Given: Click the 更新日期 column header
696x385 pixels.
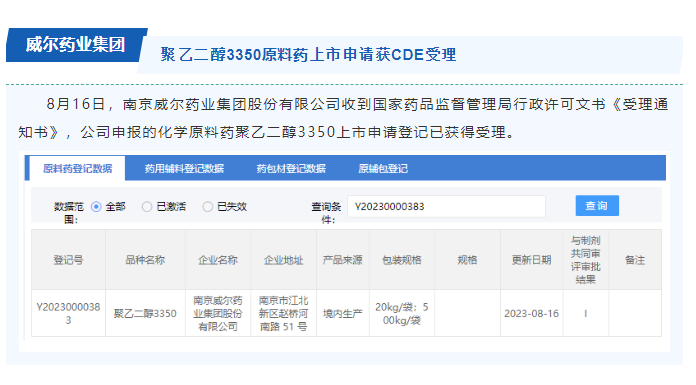Looking at the screenshot, I should [x=531, y=260].
